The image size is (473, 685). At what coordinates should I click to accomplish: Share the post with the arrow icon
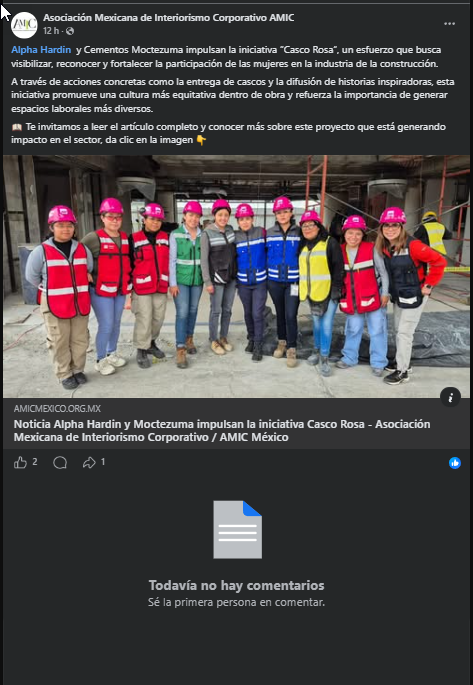pos(89,463)
